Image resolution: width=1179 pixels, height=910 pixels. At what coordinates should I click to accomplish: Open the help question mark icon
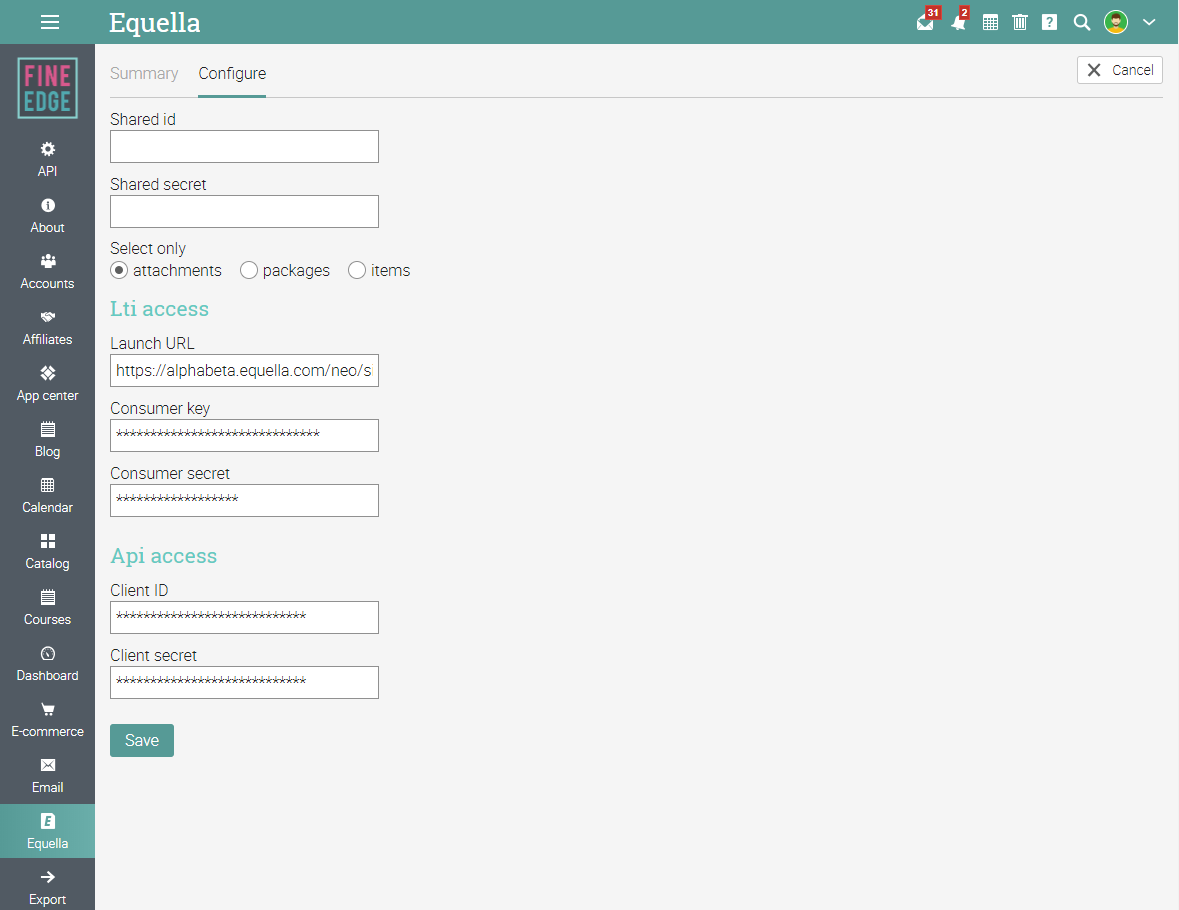pos(1049,22)
